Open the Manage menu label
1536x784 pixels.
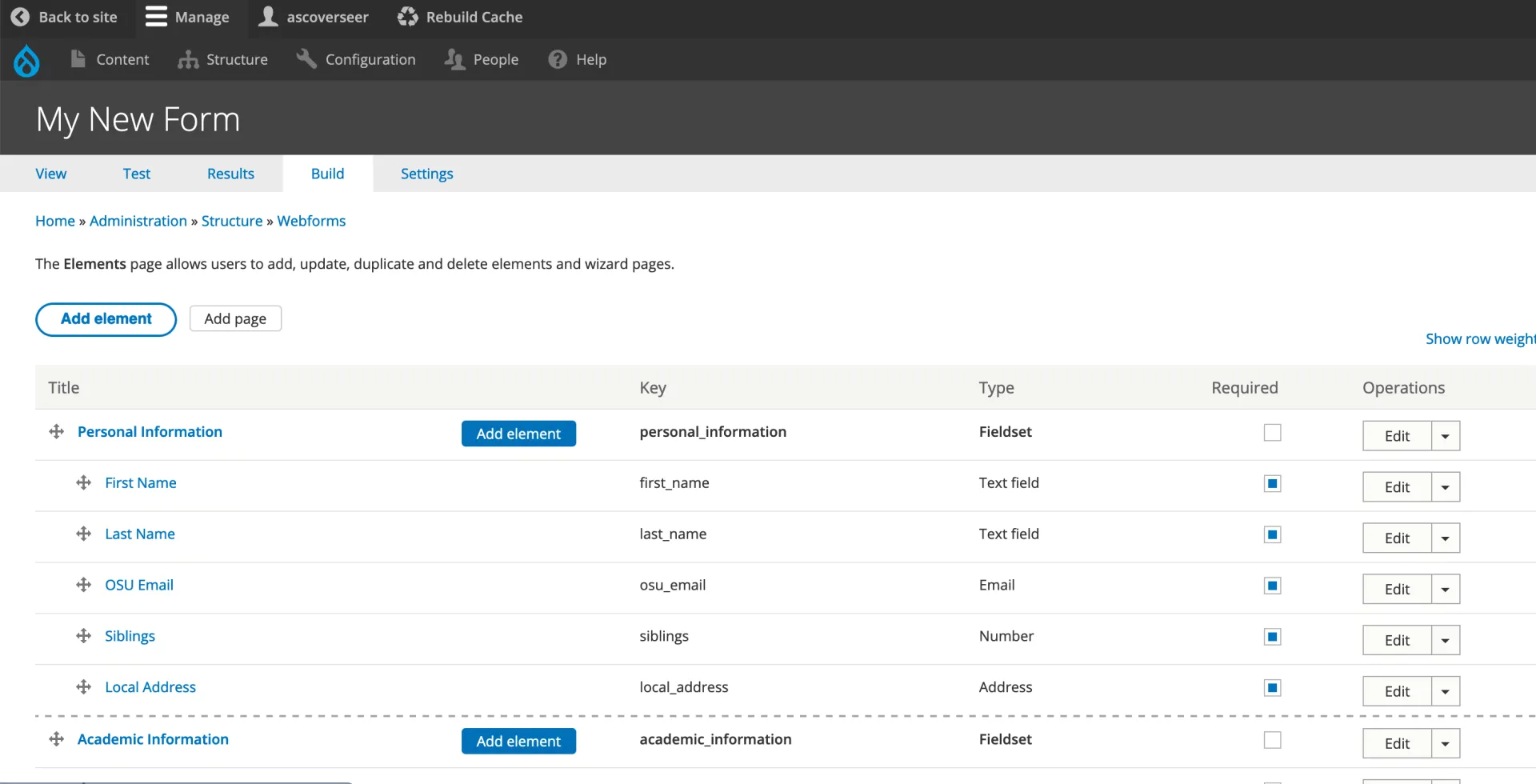202,17
